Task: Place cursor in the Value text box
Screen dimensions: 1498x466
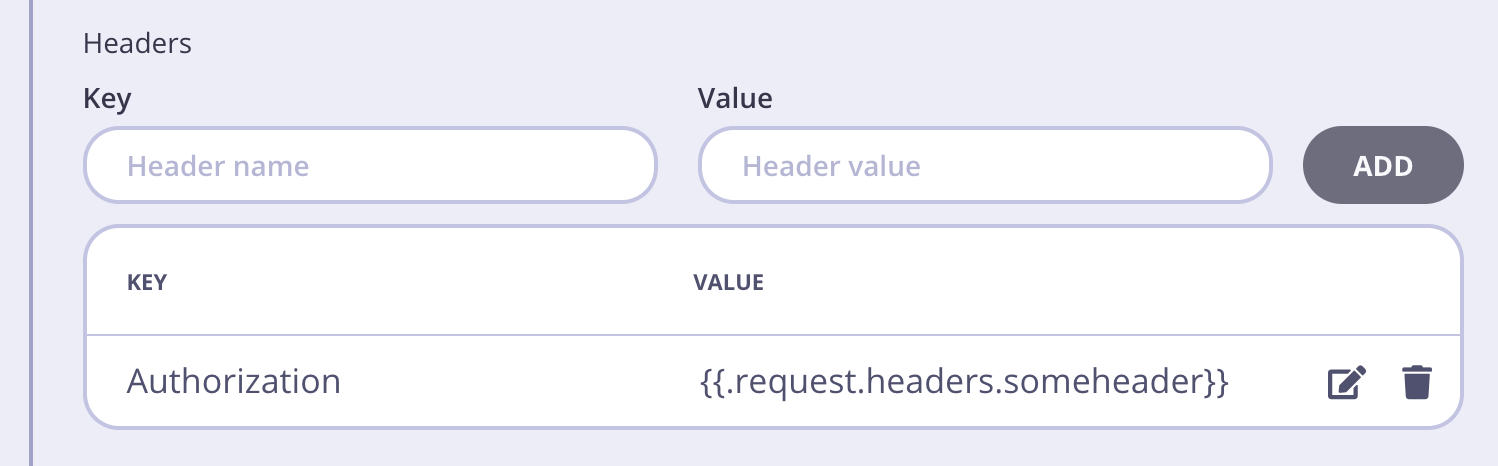Action: 984,165
